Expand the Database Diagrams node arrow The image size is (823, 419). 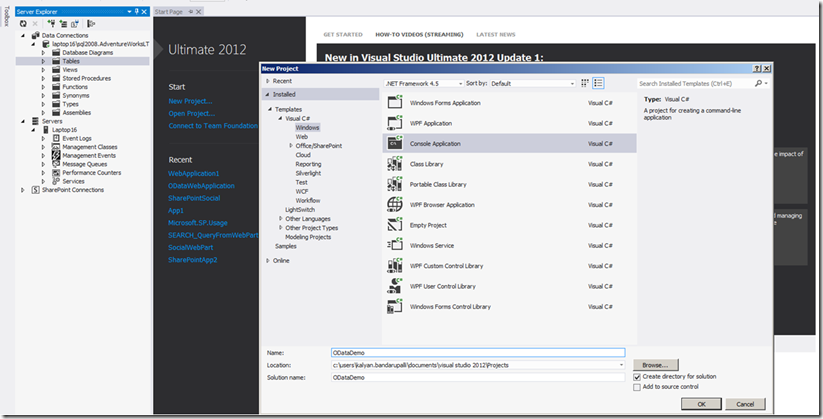44,53
